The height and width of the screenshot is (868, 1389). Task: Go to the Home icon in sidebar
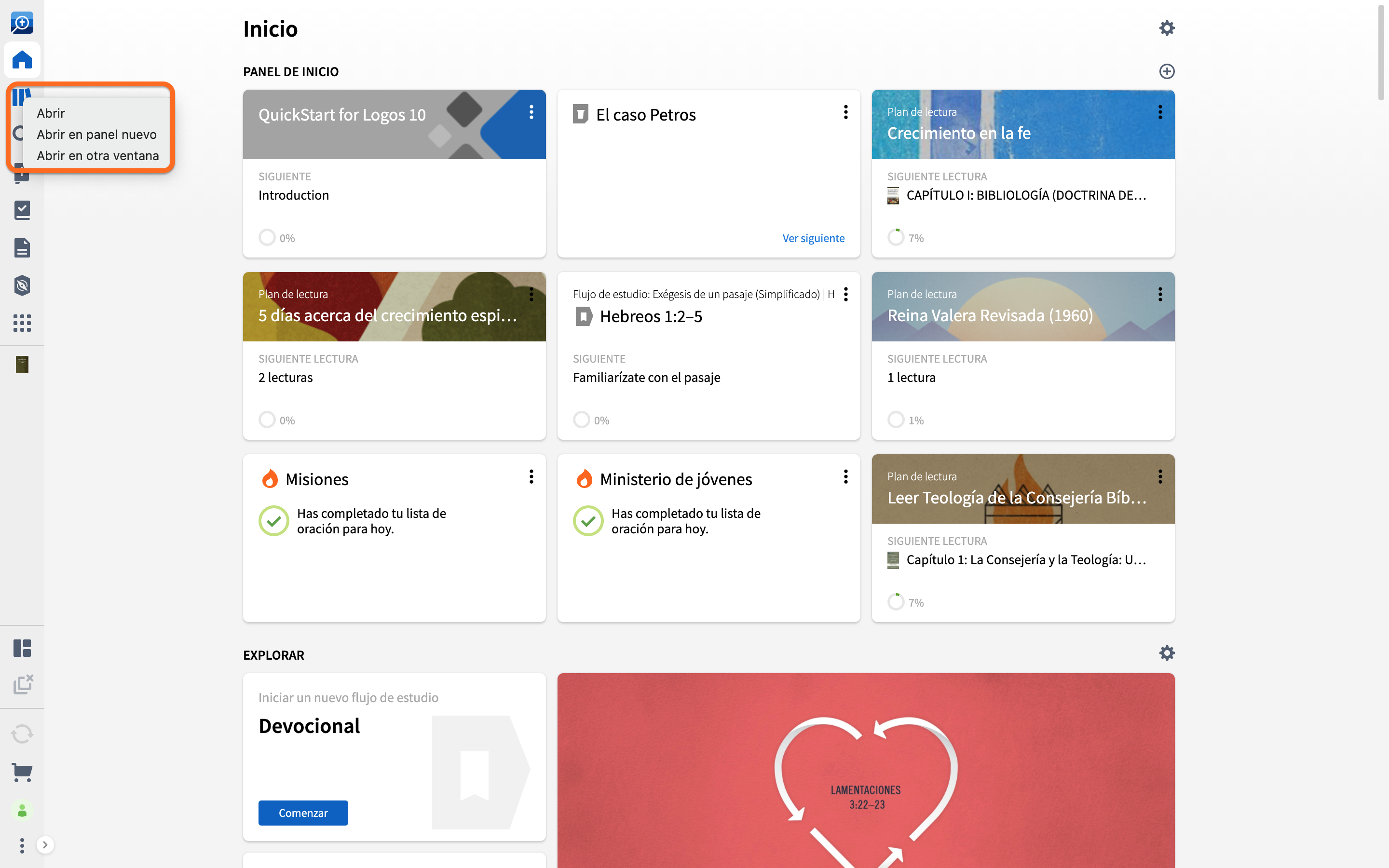pos(22,60)
